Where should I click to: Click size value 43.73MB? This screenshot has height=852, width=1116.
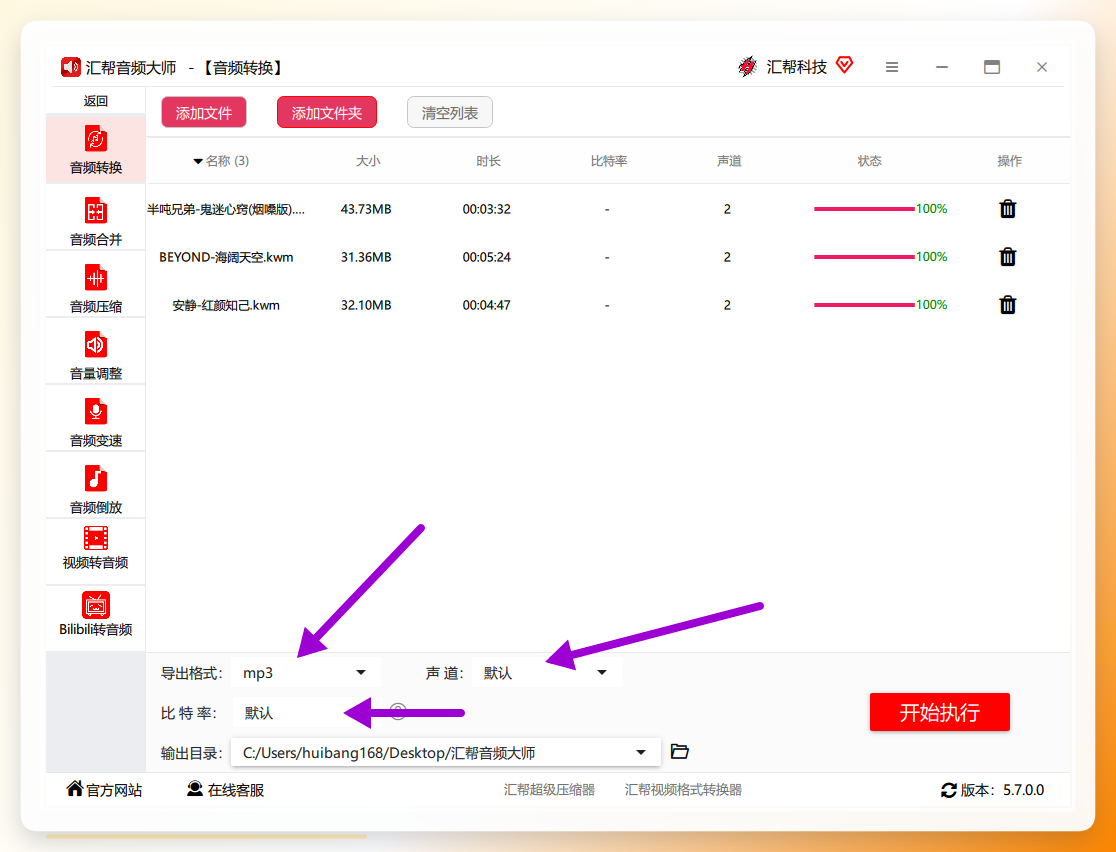(366, 209)
